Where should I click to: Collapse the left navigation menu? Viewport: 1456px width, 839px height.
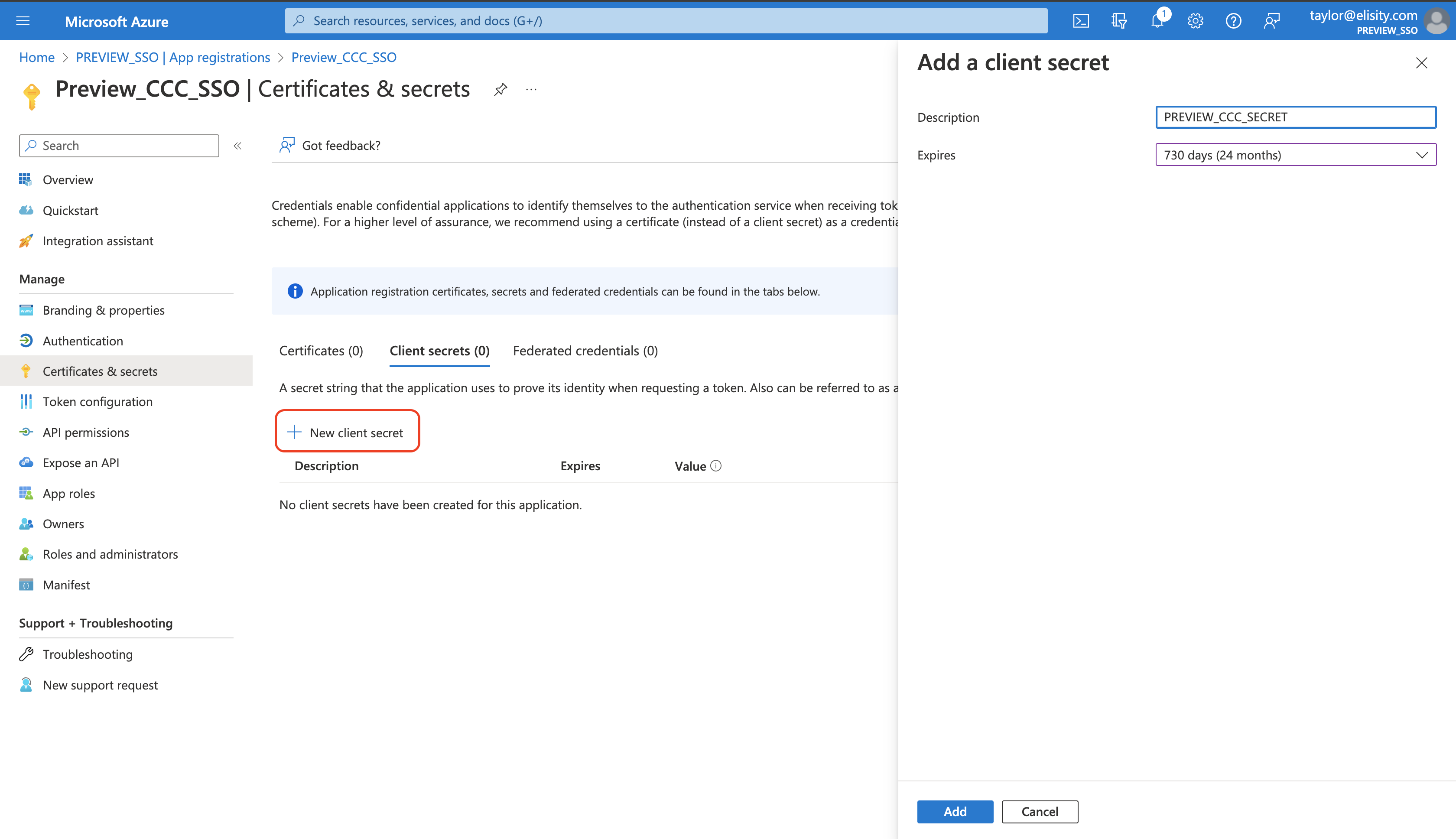[x=237, y=146]
